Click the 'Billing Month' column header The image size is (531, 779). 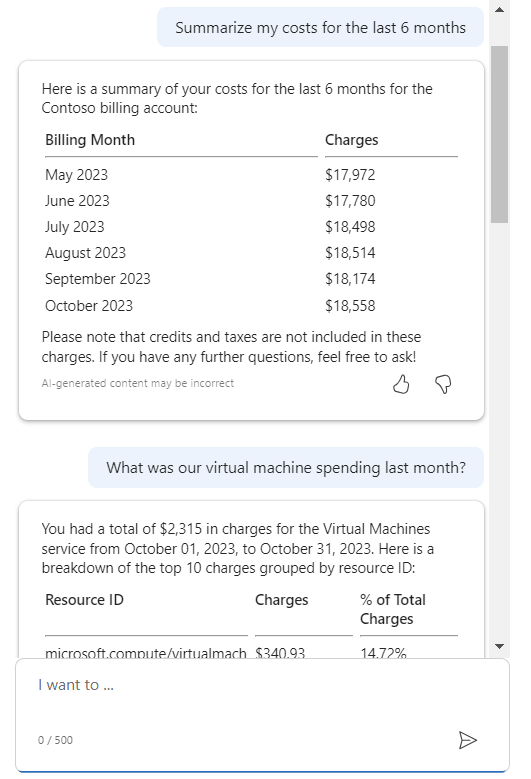point(90,140)
